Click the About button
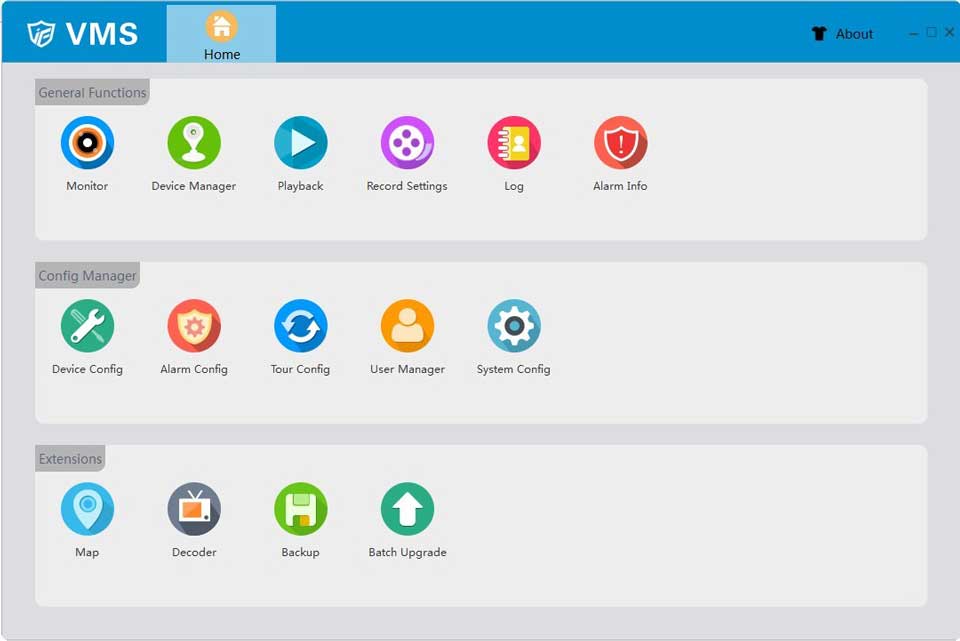Image resolution: width=960 pixels, height=641 pixels. tap(854, 34)
